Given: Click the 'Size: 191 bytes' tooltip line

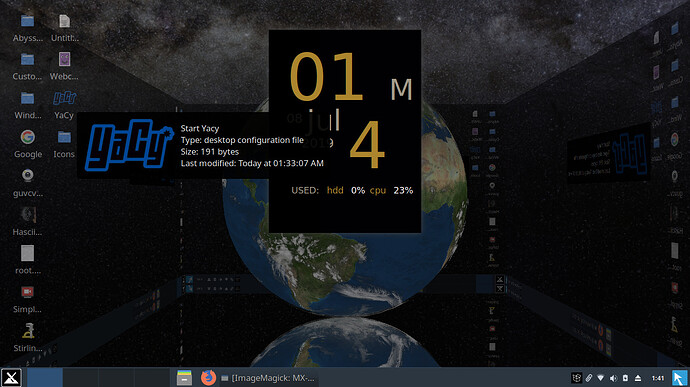Looking at the screenshot, I should tap(210, 151).
